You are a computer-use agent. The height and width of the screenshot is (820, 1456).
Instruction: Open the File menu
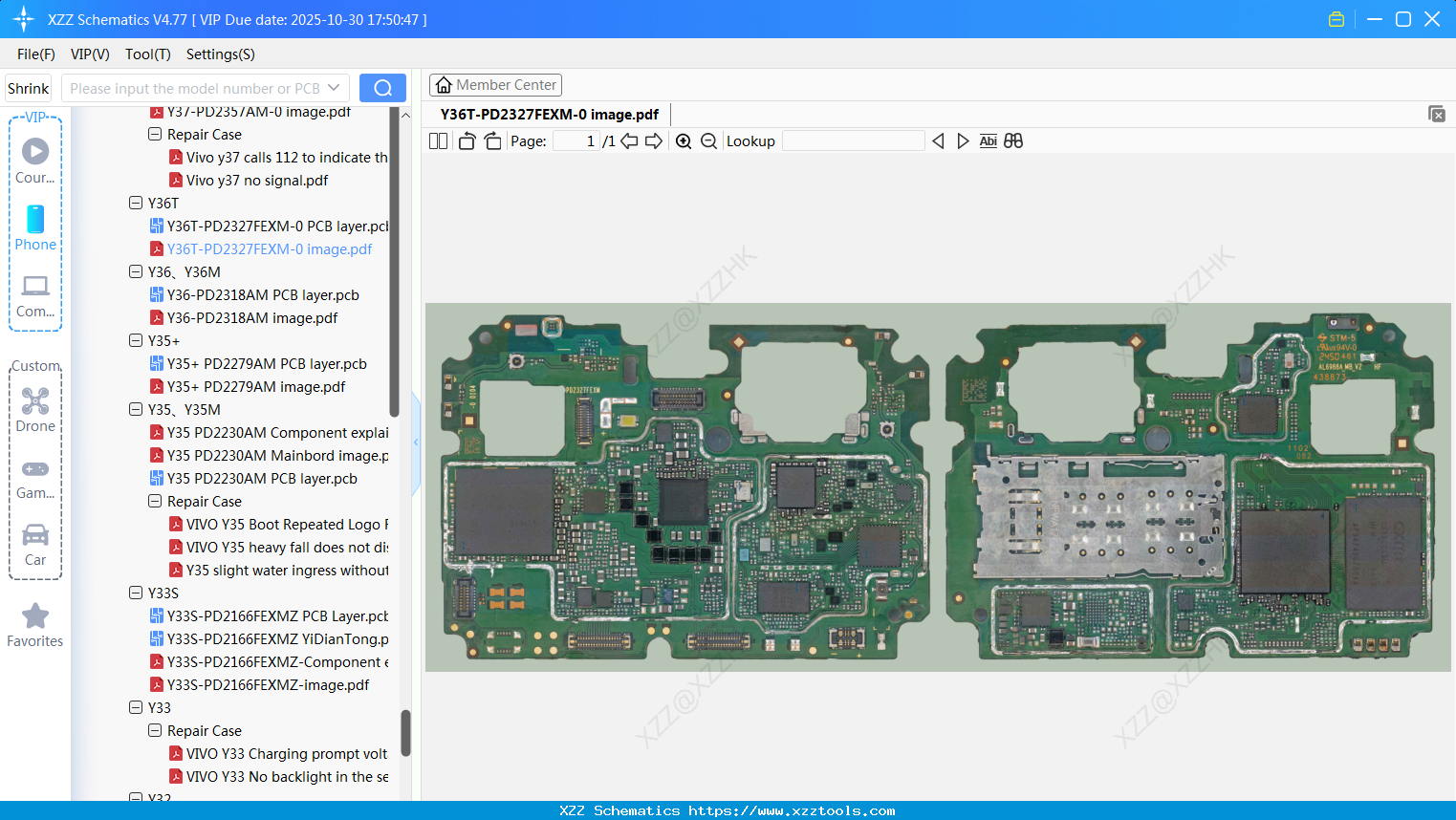coord(35,54)
